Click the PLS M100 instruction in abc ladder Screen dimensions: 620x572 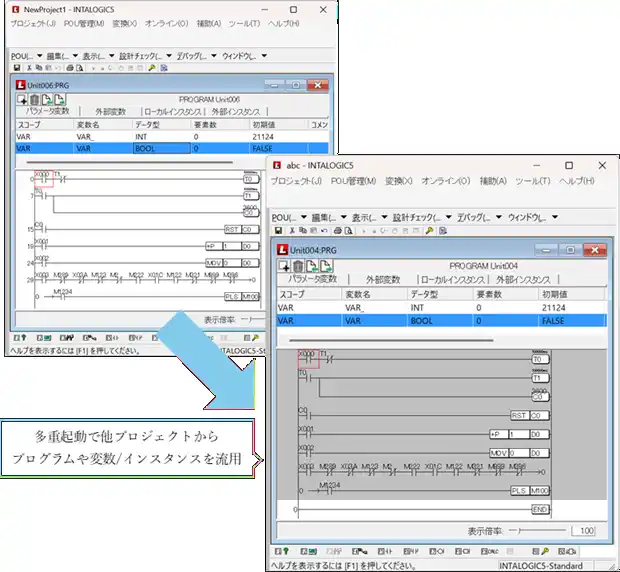coord(530,491)
